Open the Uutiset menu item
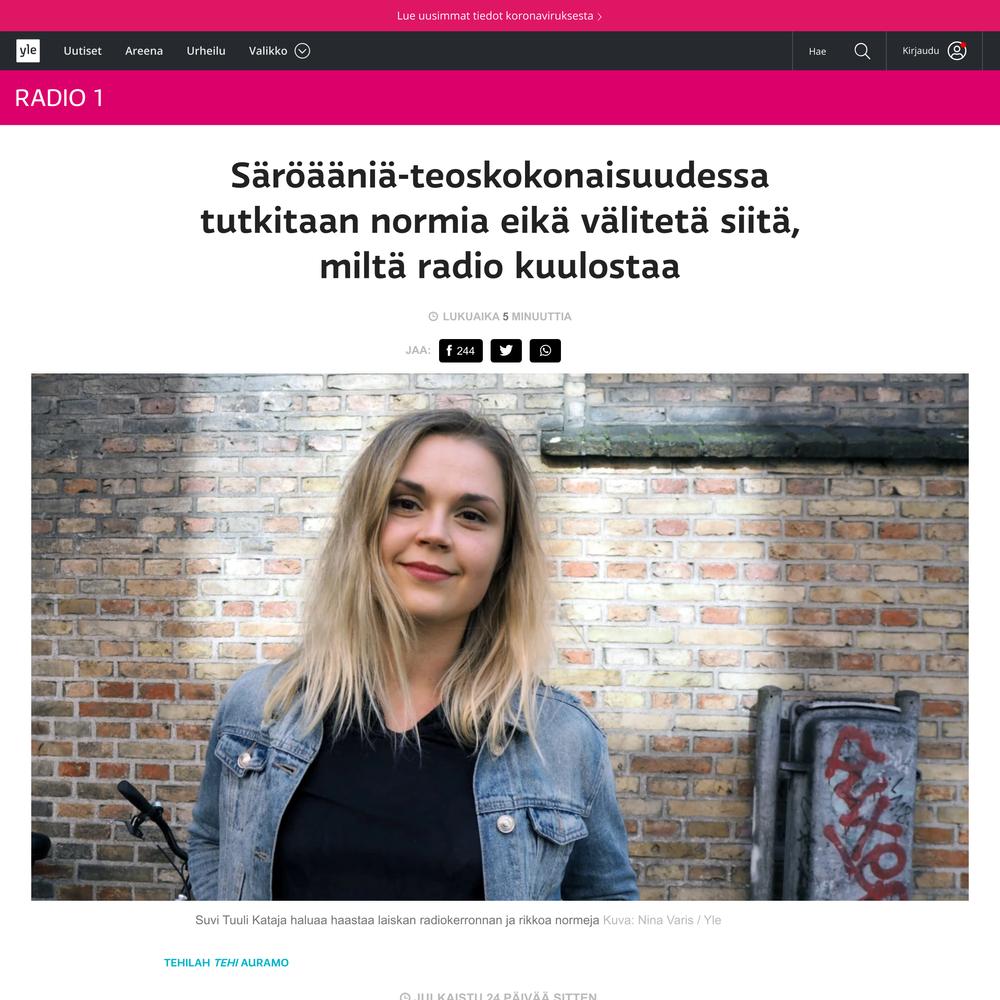This screenshot has height=1000, width=1000. (x=82, y=51)
